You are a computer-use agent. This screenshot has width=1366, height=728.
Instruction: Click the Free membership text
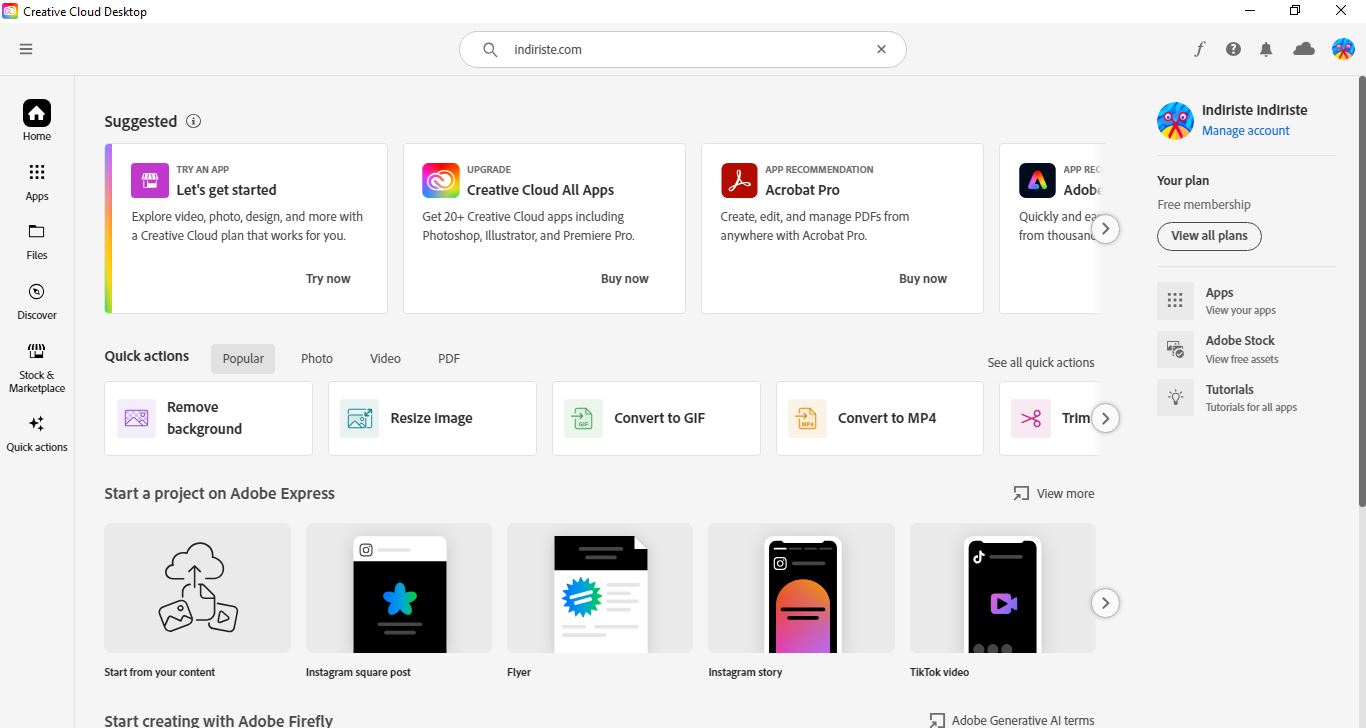click(x=1204, y=205)
